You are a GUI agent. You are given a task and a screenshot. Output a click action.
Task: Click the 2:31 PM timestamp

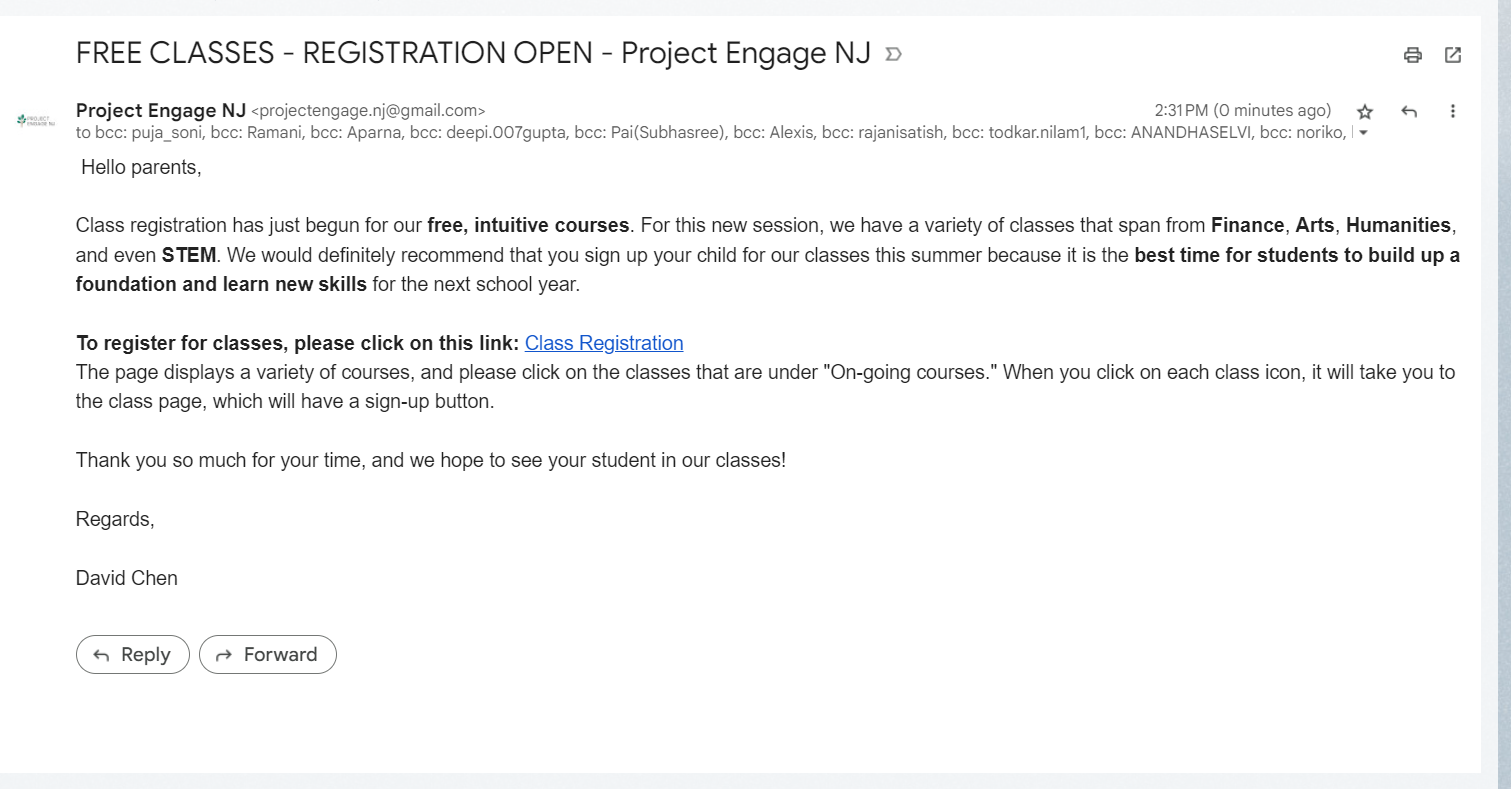(1242, 110)
